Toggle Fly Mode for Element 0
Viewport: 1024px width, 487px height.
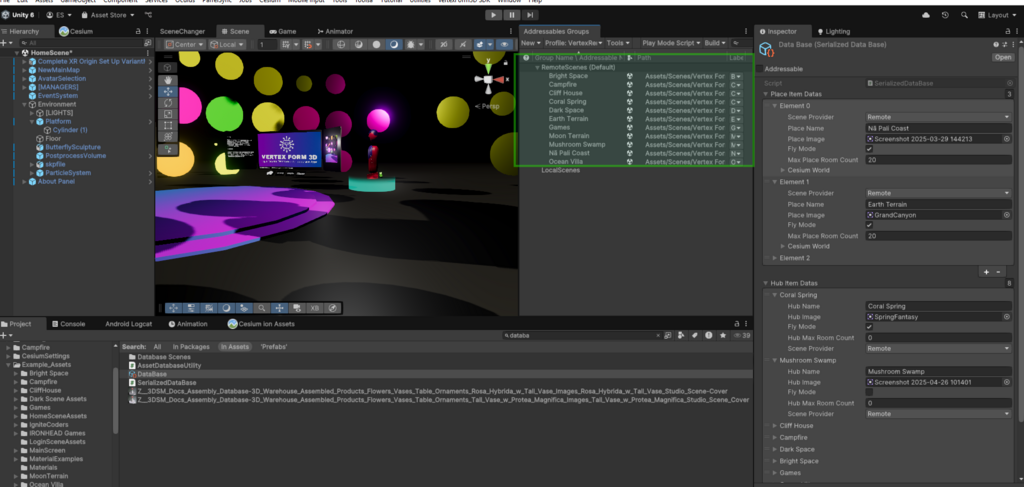(x=869, y=149)
